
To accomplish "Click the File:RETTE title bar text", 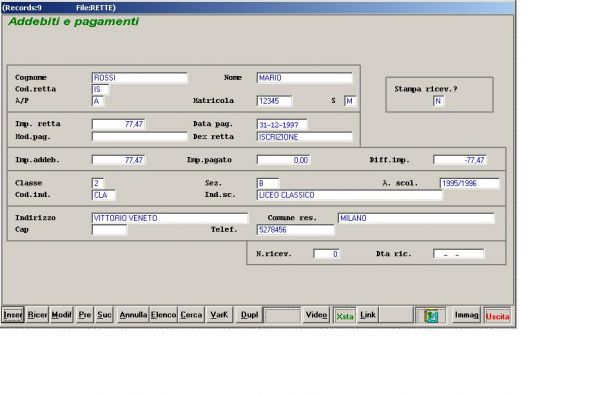I will (96, 8).
